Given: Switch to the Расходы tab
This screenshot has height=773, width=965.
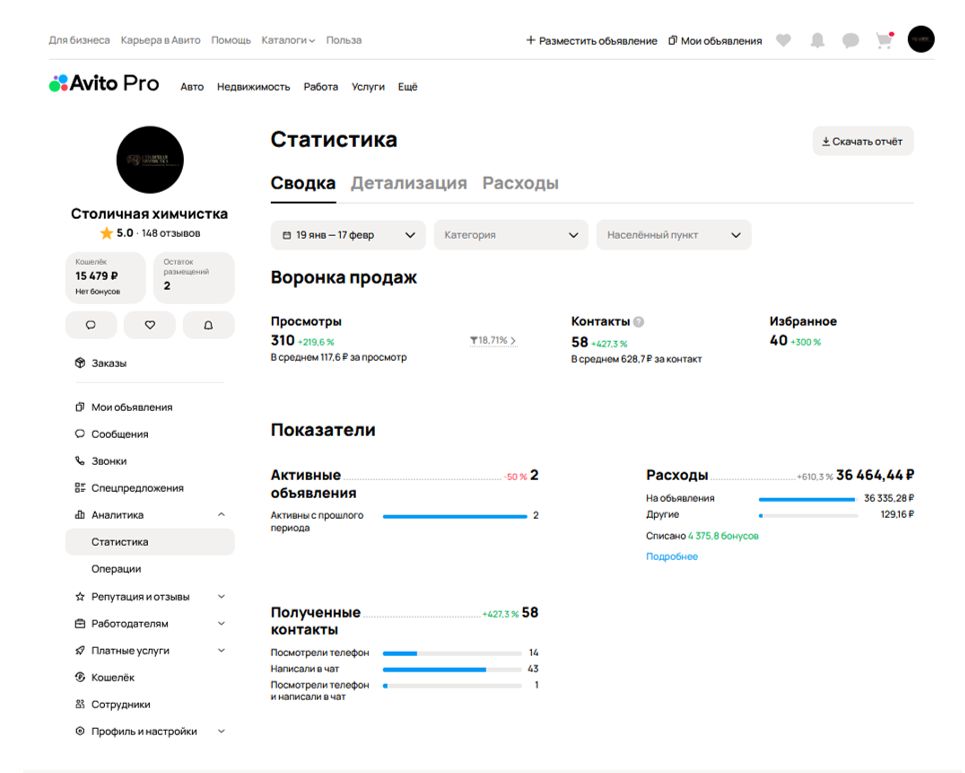Looking at the screenshot, I should pos(520,183).
